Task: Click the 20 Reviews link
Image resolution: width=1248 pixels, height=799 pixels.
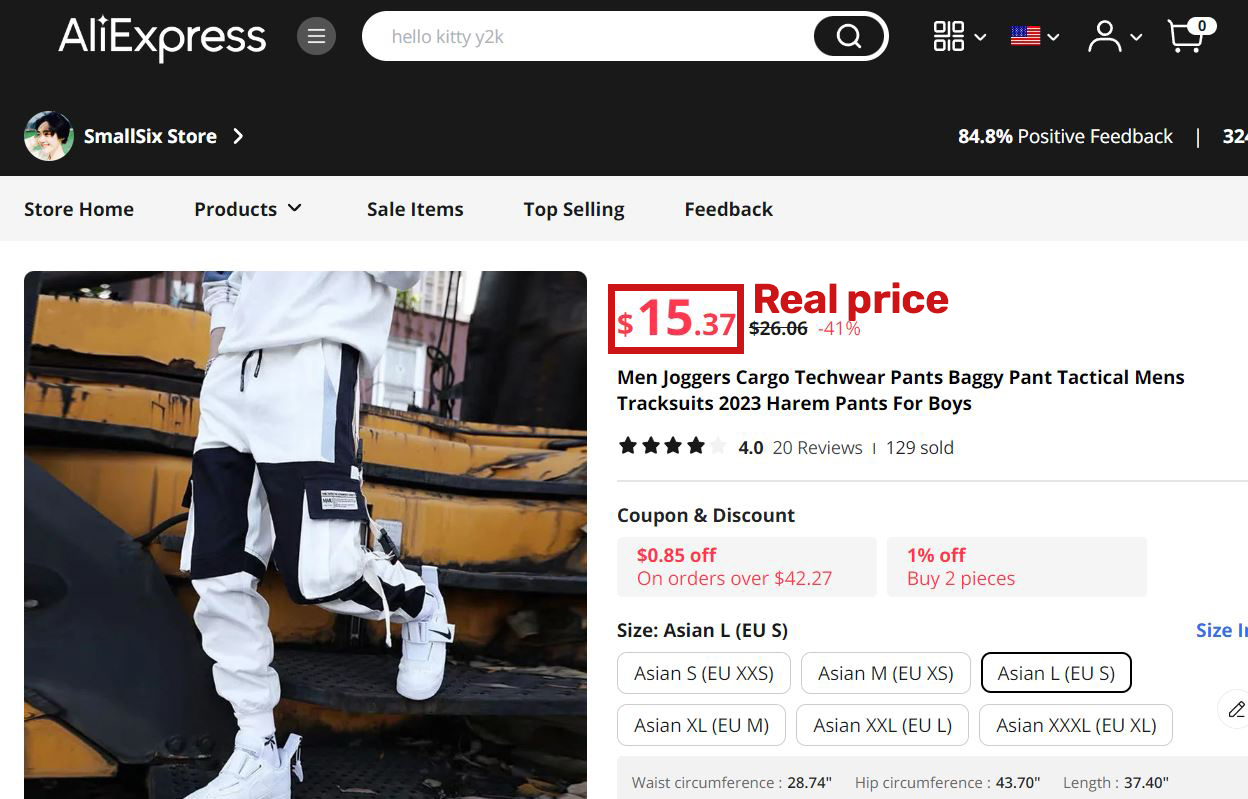Action: point(817,447)
